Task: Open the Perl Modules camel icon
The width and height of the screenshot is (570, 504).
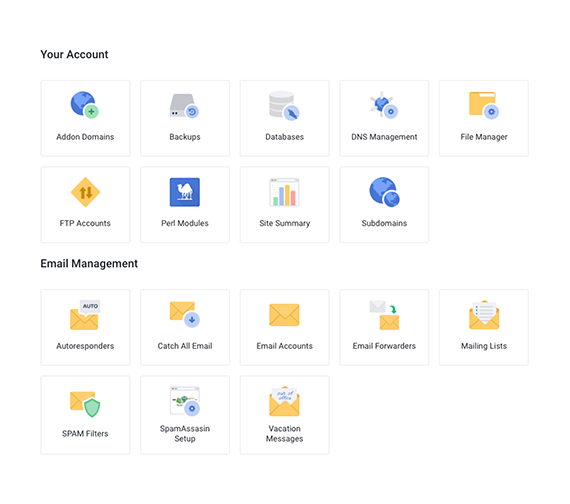Action: pyautogui.click(x=185, y=192)
